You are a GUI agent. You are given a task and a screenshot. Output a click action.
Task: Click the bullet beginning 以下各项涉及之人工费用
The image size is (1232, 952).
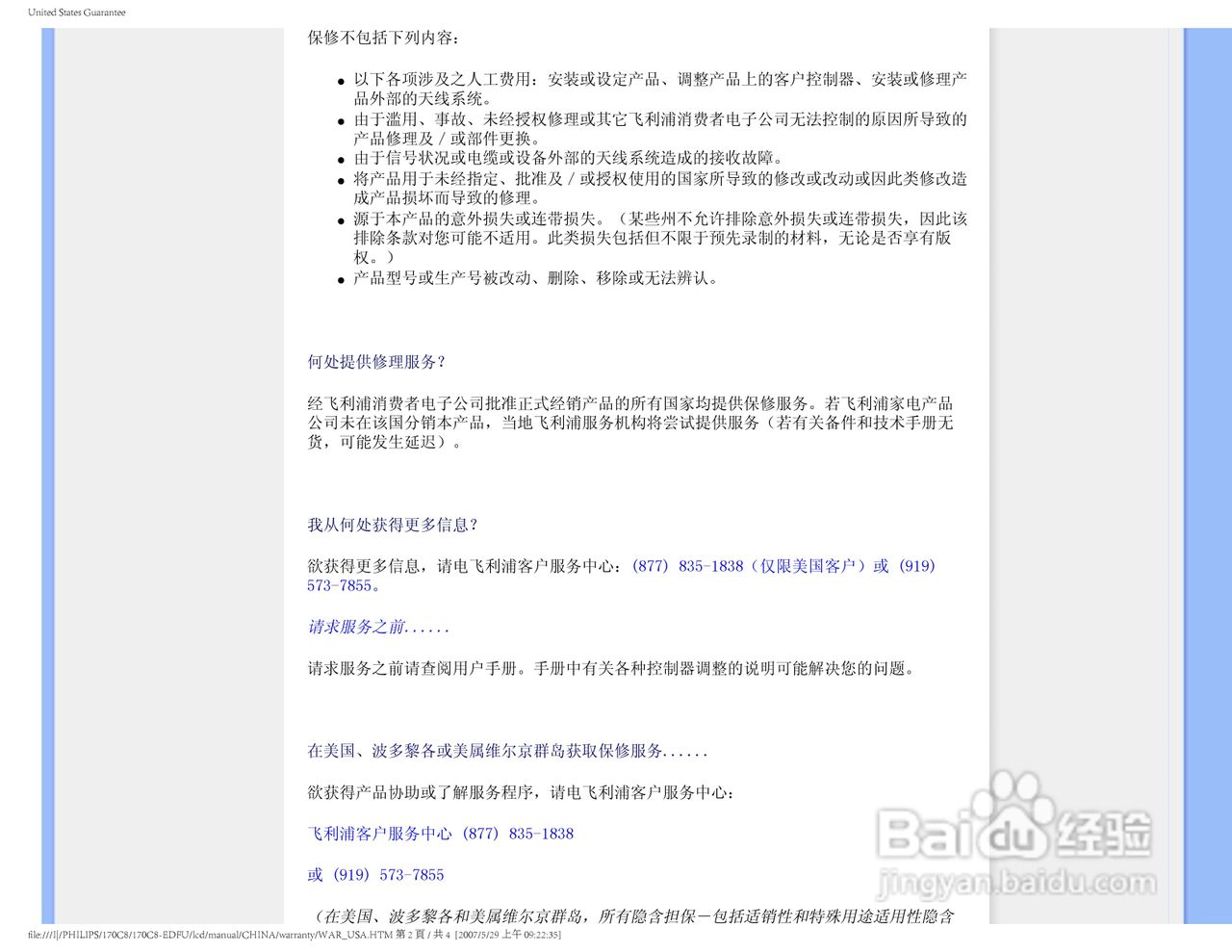click(x=660, y=89)
